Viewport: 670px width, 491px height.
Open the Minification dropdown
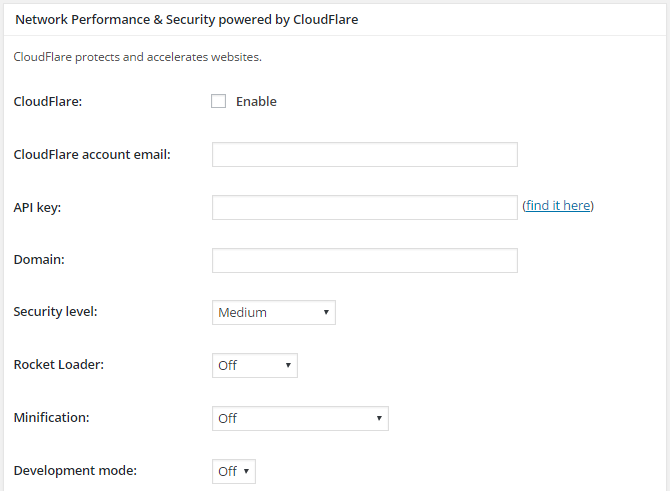[300, 418]
